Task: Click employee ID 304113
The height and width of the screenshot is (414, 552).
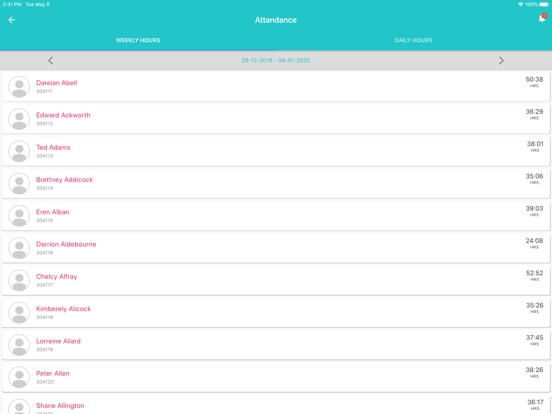Action: point(44,156)
